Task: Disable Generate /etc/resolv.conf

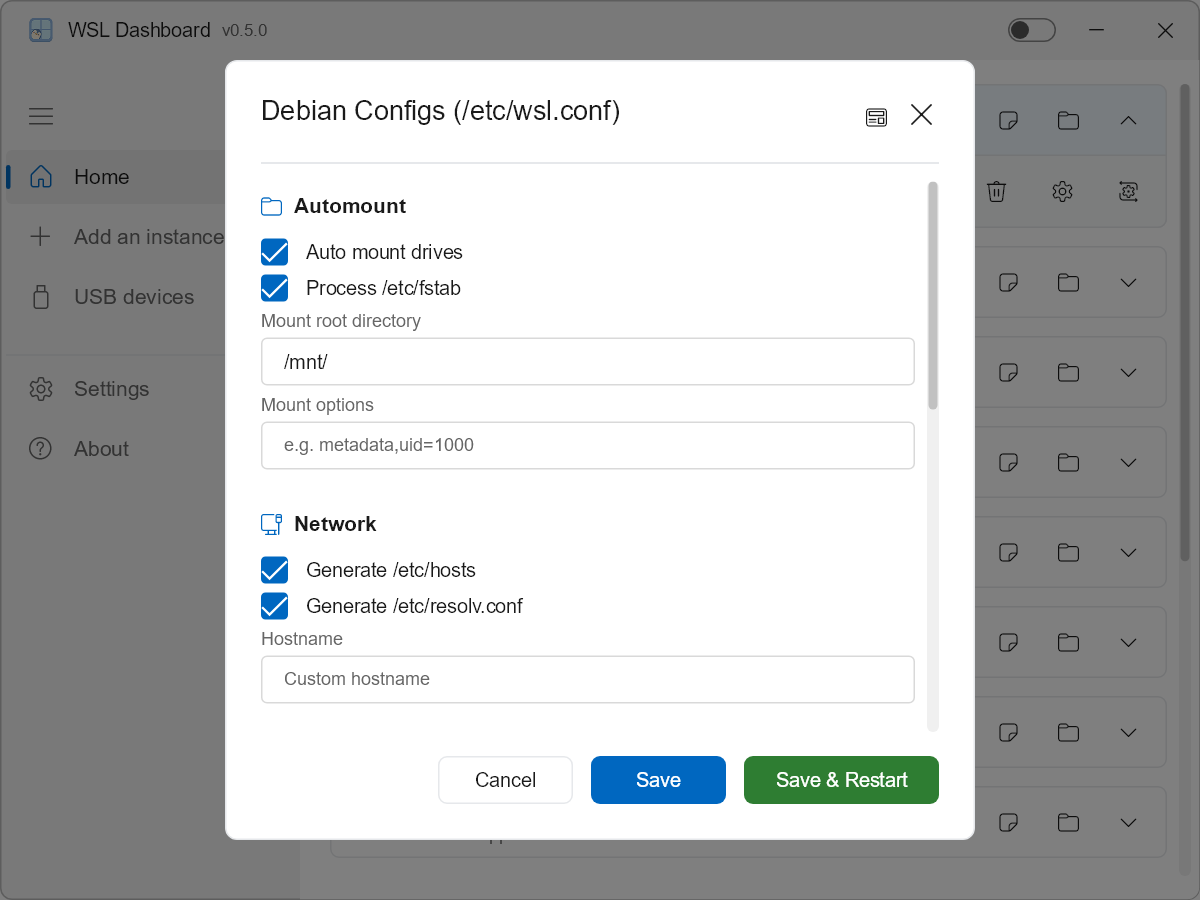Action: click(274, 606)
